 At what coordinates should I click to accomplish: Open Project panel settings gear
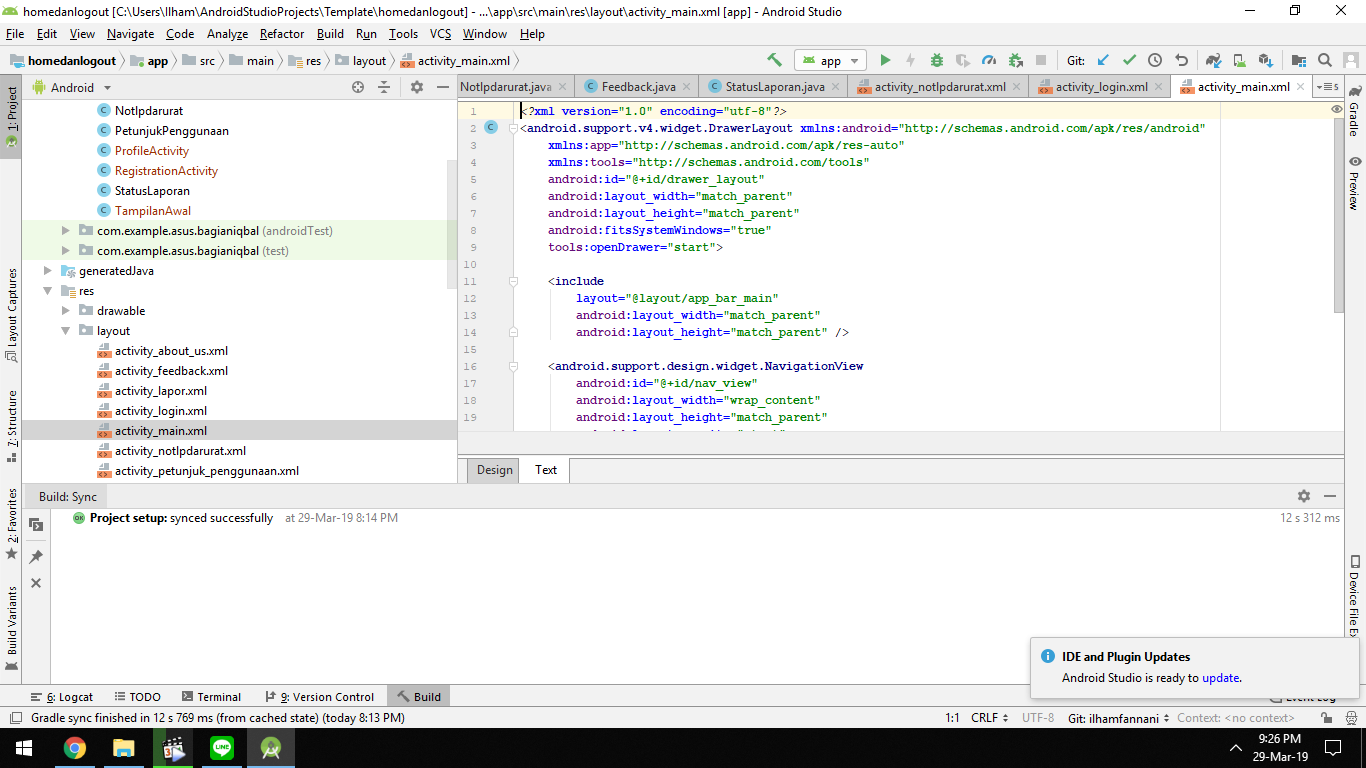coord(417,87)
